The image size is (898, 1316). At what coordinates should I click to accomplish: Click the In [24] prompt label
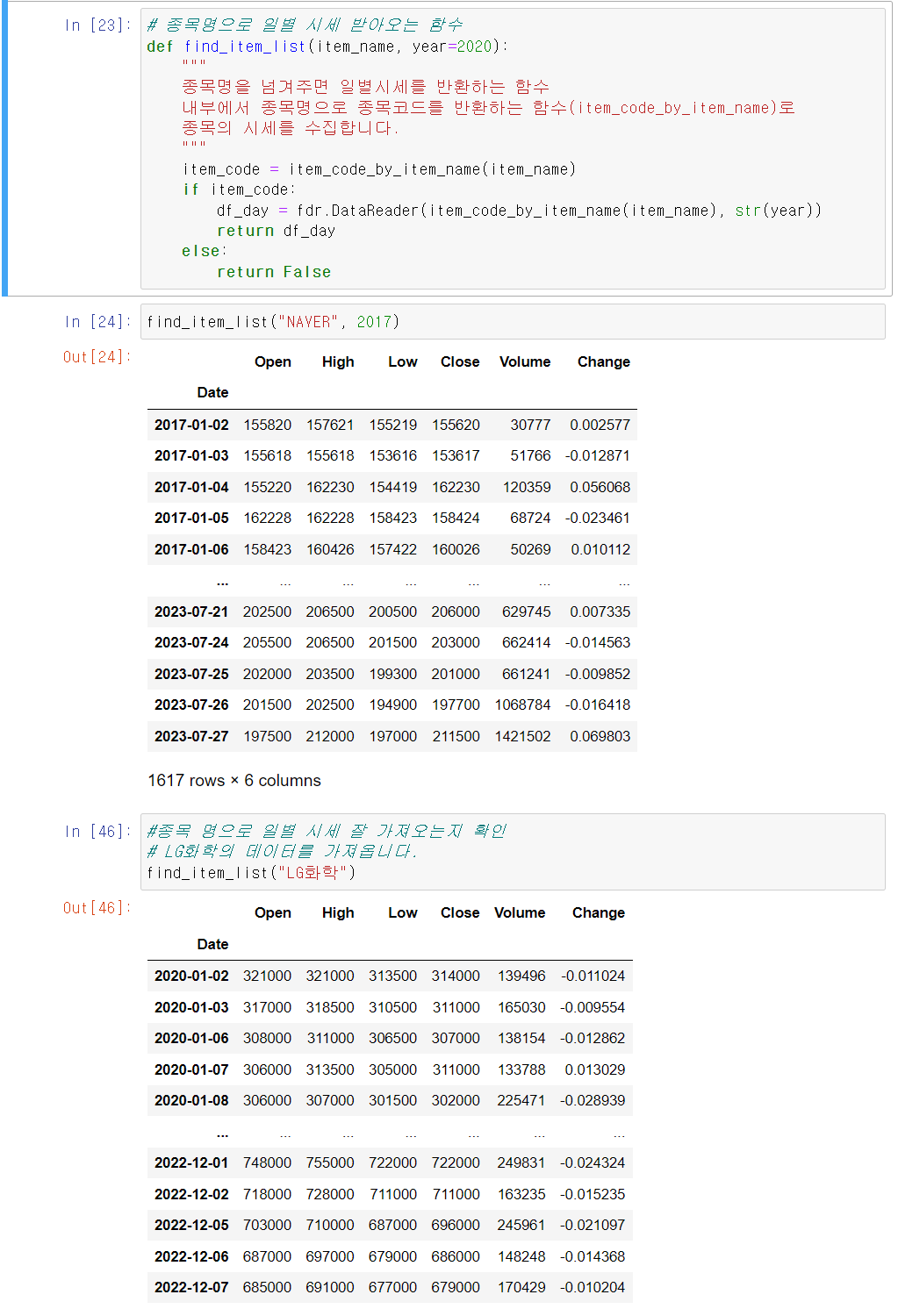point(97,322)
